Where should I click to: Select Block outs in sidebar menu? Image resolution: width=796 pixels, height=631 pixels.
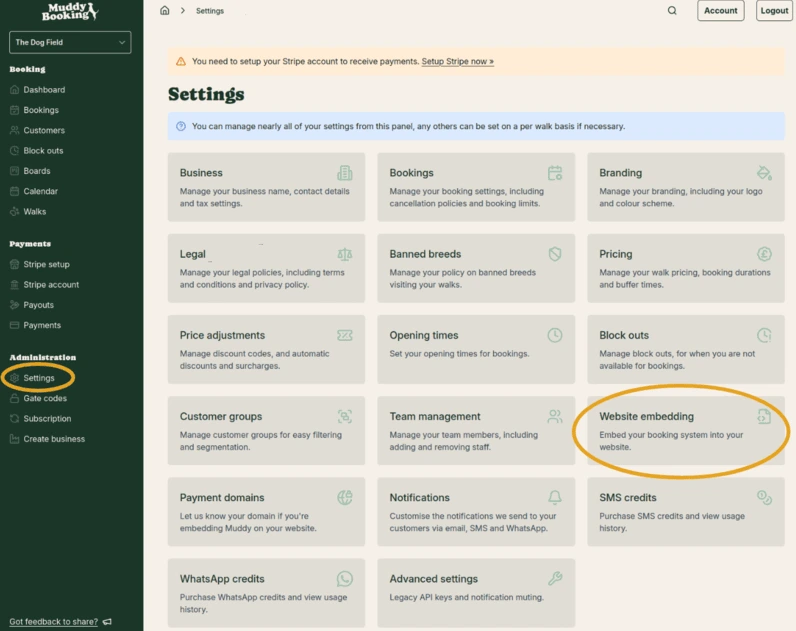[x=43, y=151]
